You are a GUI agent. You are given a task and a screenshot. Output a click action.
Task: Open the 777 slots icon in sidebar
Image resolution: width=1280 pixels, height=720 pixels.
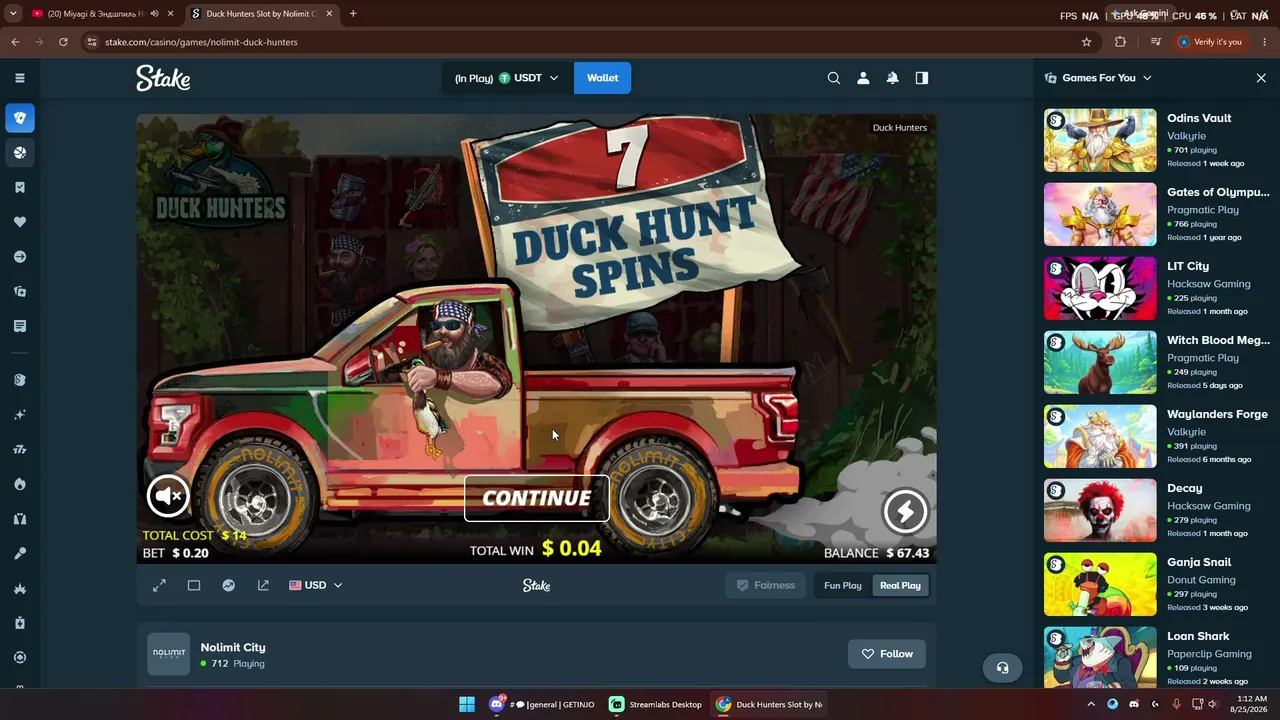click(x=20, y=450)
